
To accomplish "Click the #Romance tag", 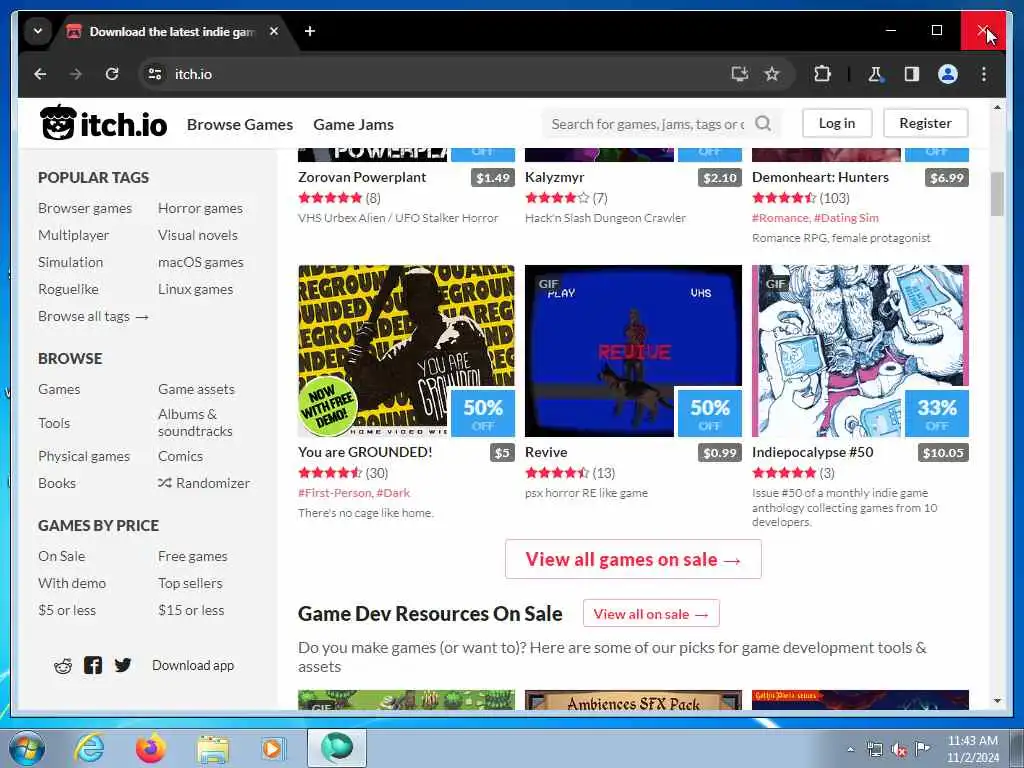I will point(780,218).
